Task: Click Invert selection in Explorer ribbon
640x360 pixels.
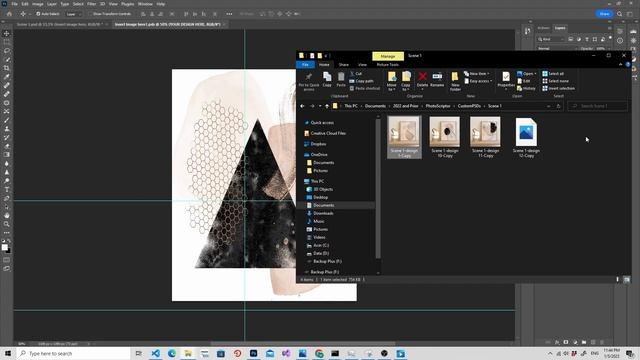Action: point(558,89)
